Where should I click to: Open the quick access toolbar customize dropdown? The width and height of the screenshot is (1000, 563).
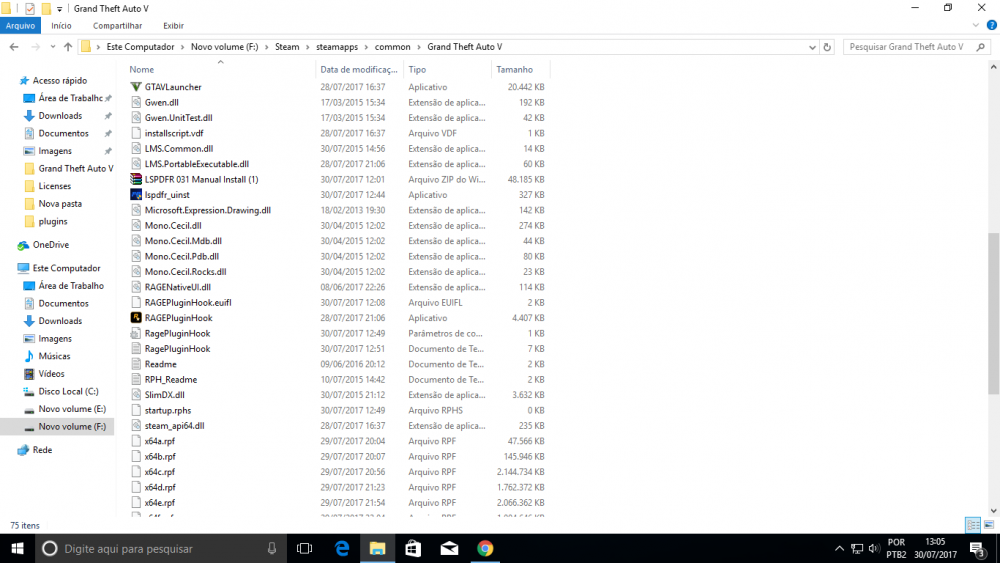(59, 9)
